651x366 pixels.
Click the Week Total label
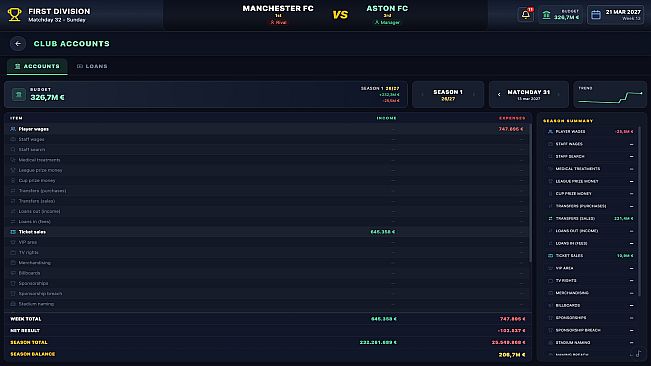[26, 319]
